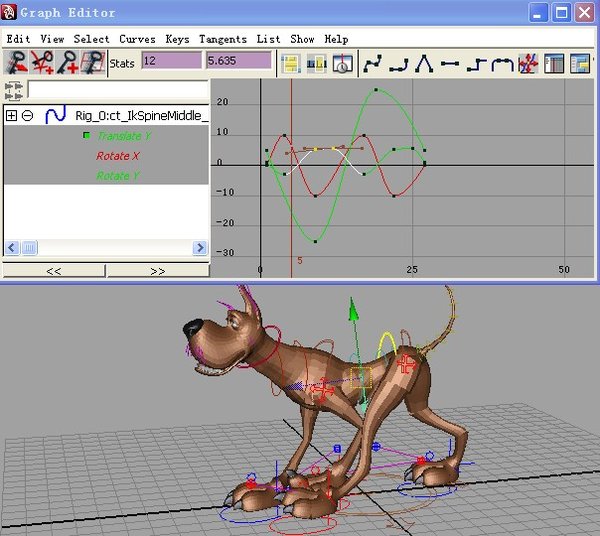
Task: Click the outliner horizontal scrollbar thumb
Action: click(x=29, y=248)
